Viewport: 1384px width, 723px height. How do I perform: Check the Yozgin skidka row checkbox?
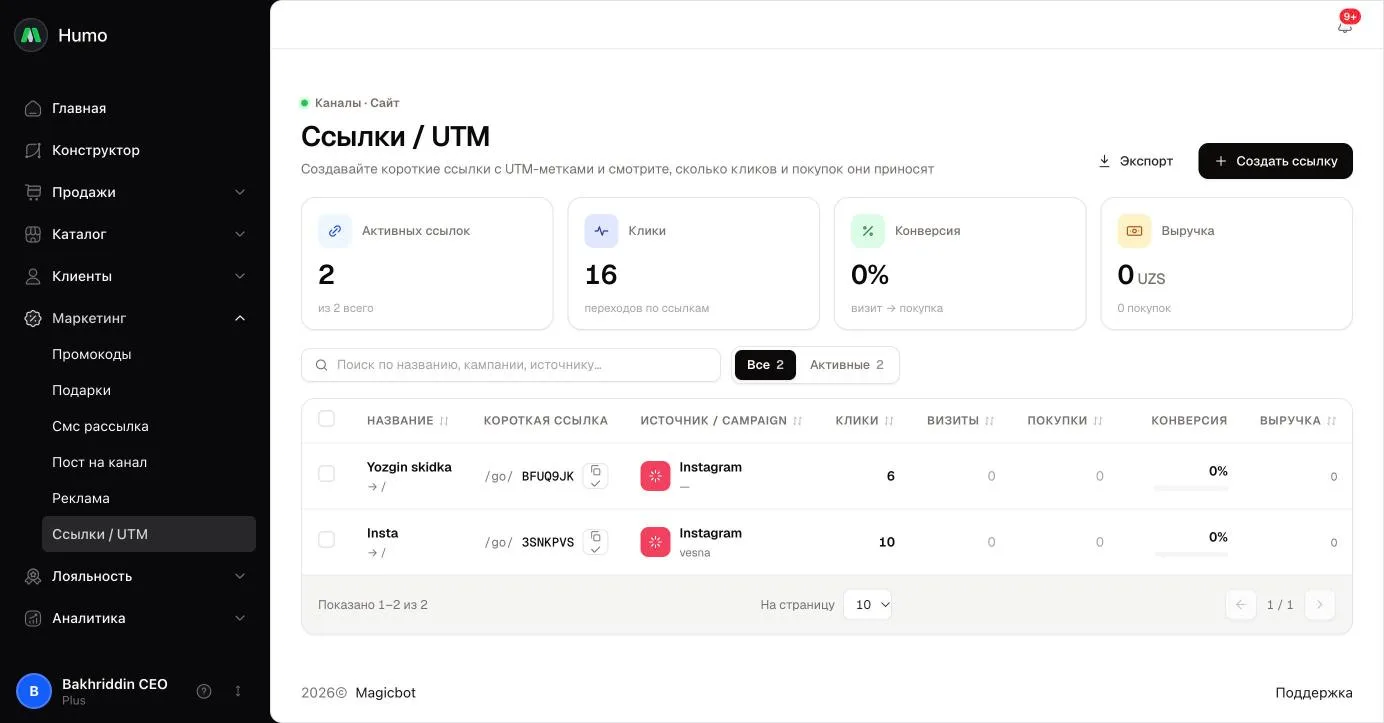[326, 474]
